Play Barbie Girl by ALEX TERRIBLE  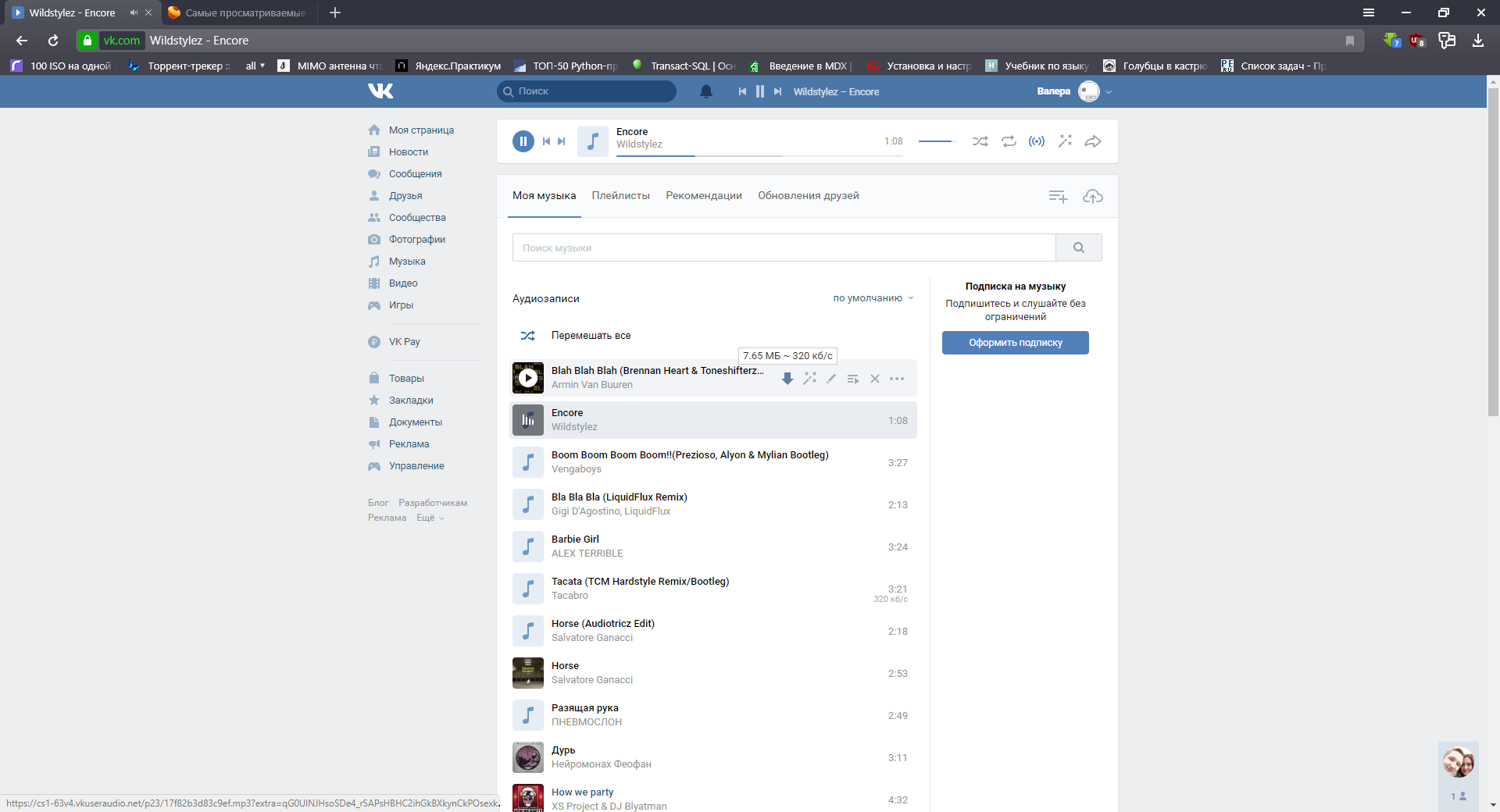(x=528, y=547)
